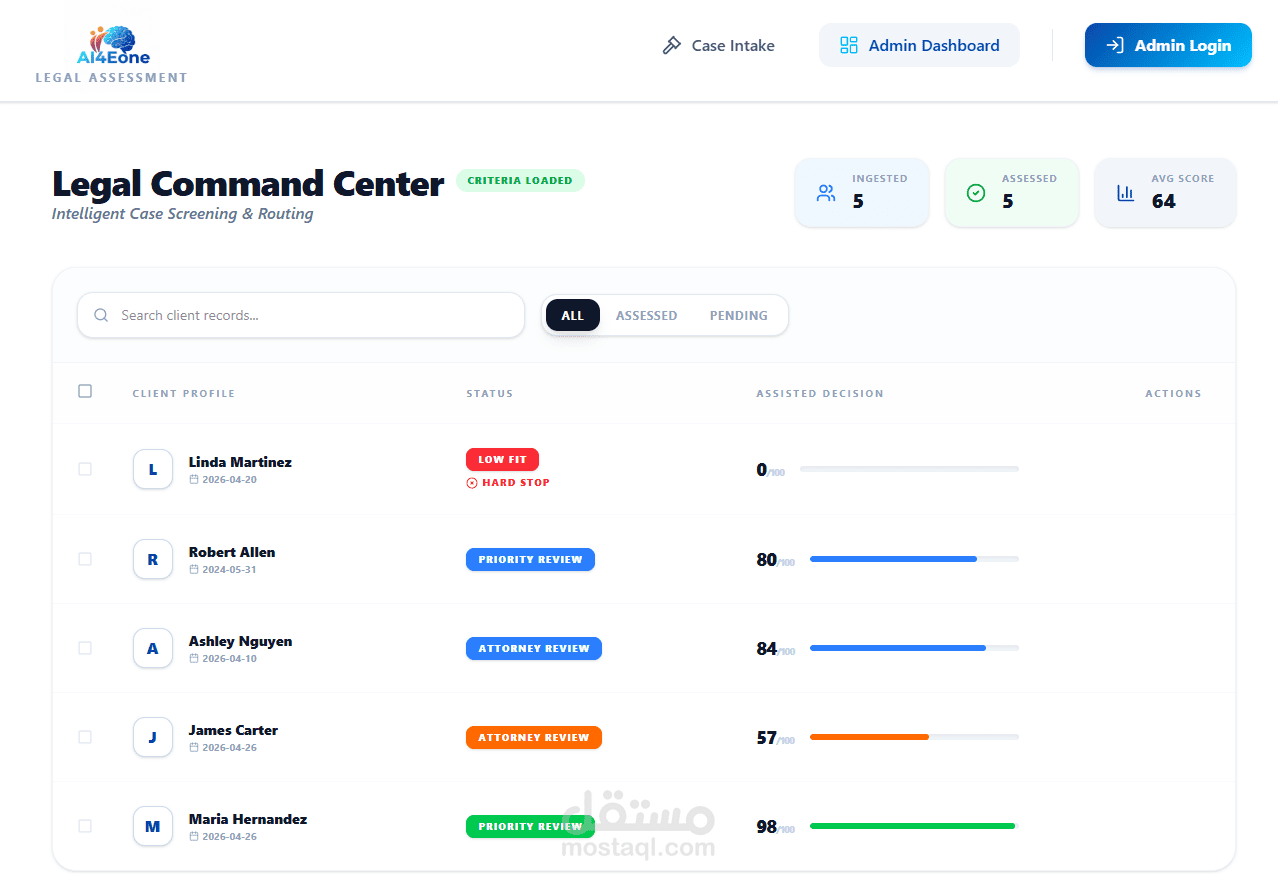Click the LOW FIT status badge

tap(502, 460)
